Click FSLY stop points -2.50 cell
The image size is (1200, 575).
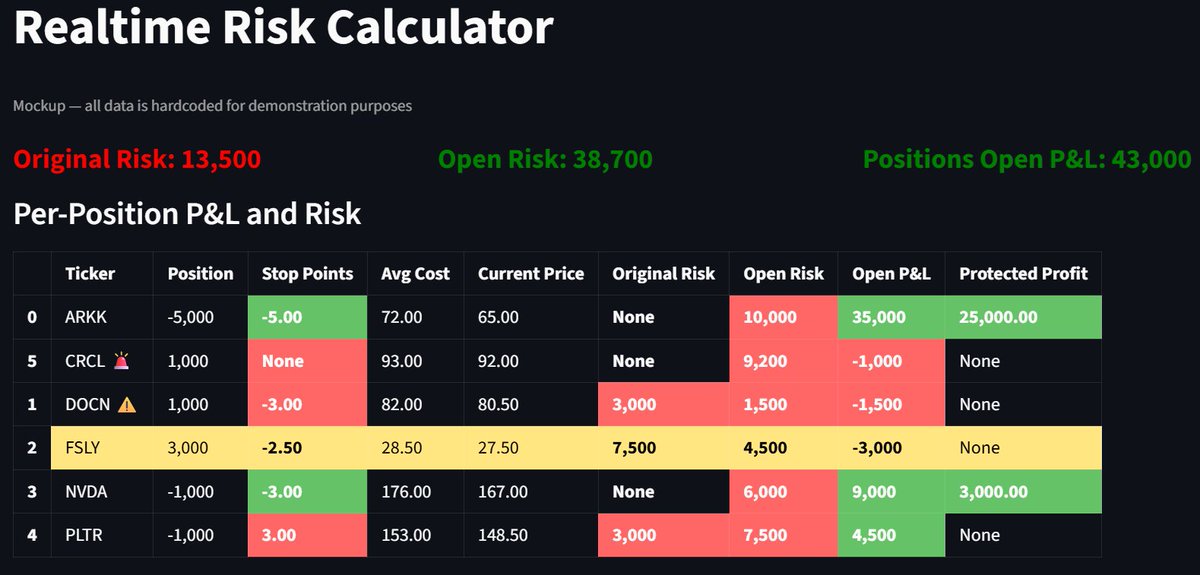click(x=307, y=448)
